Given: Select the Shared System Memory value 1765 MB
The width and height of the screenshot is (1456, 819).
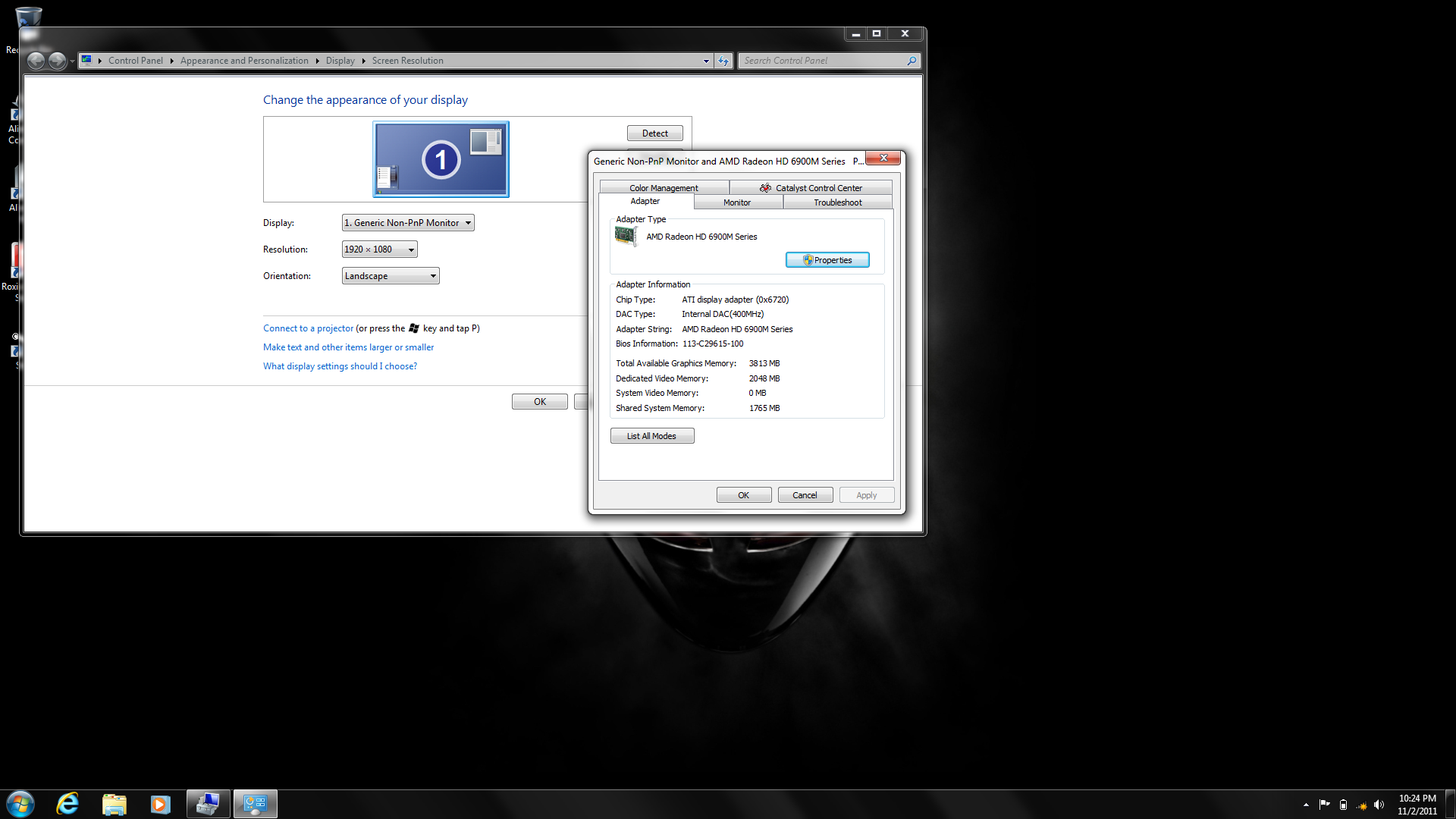Looking at the screenshot, I should click(x=764, y=408).
